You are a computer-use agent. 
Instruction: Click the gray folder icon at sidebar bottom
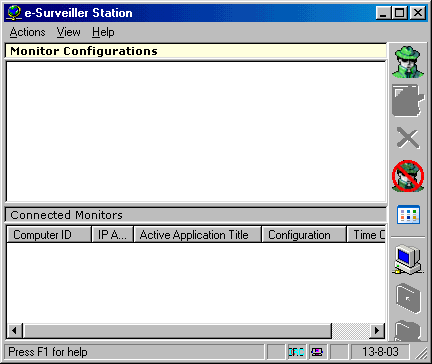pyautogui.click(x=408, y=331)
